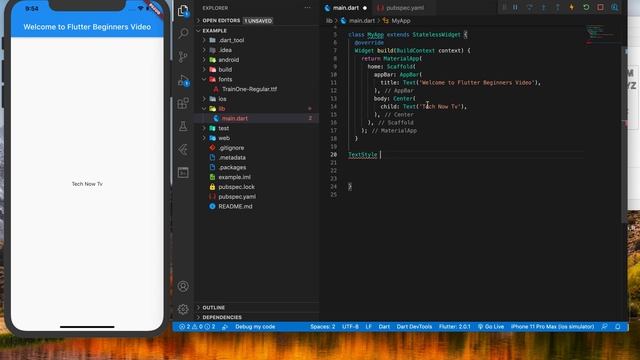
Task: Click the TextStyle text on line 20
Action: pyautogui.click(x=363, y=155)
